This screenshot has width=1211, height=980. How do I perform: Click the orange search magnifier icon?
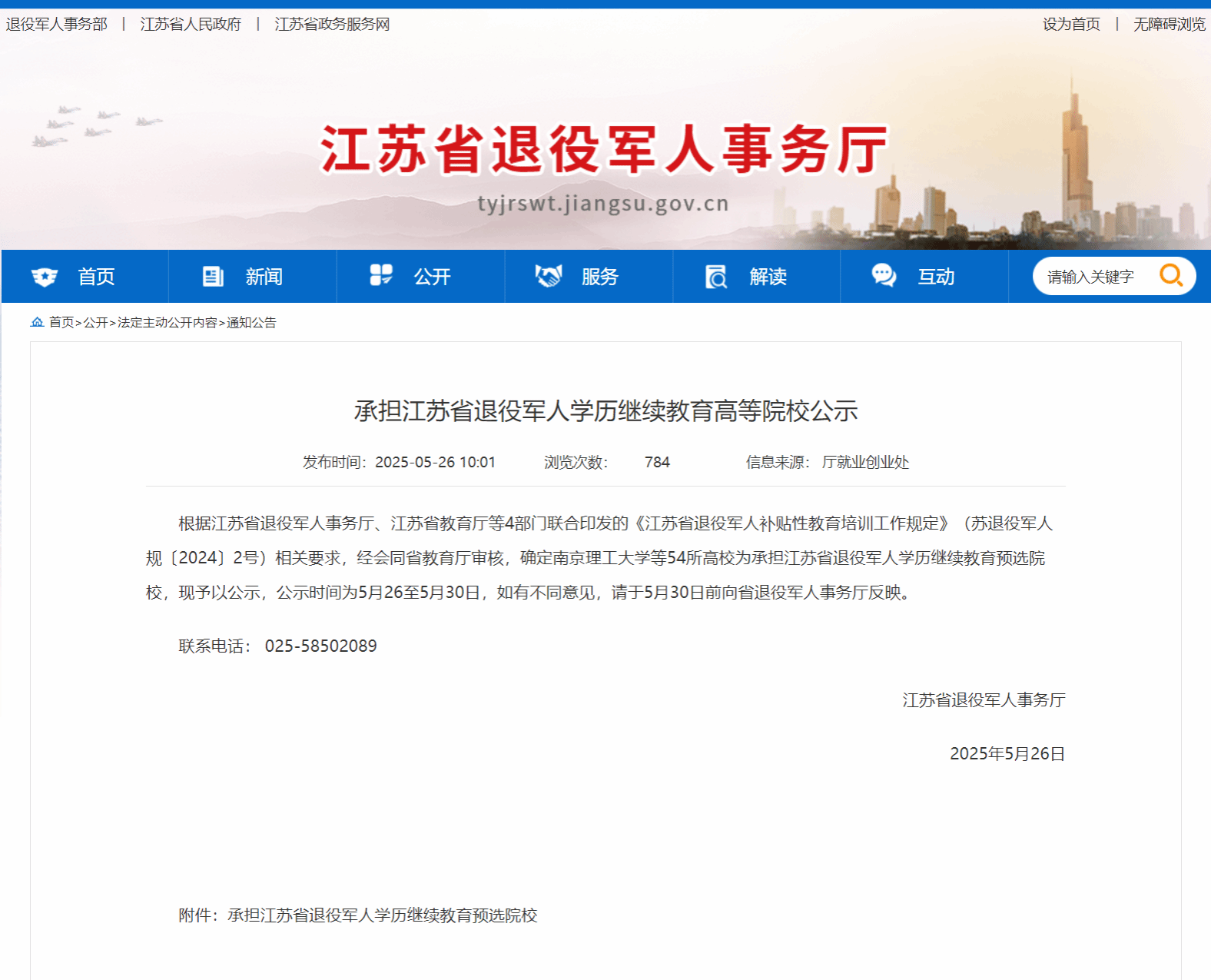coord(1170,275)
